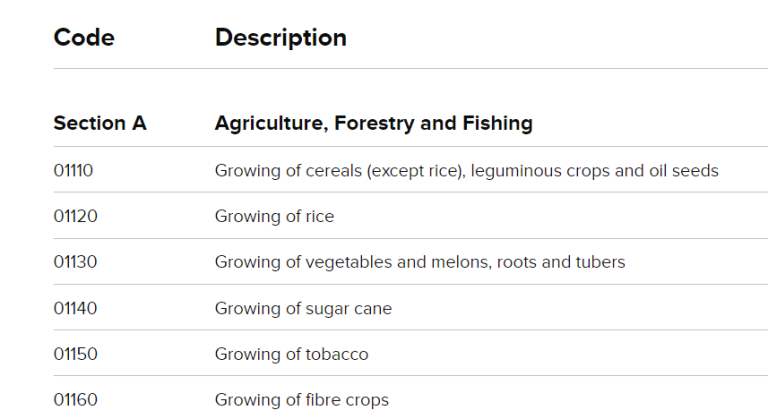Select code 01150 in the table
Viewport: 768px width, 419px height.
(75, 355)
